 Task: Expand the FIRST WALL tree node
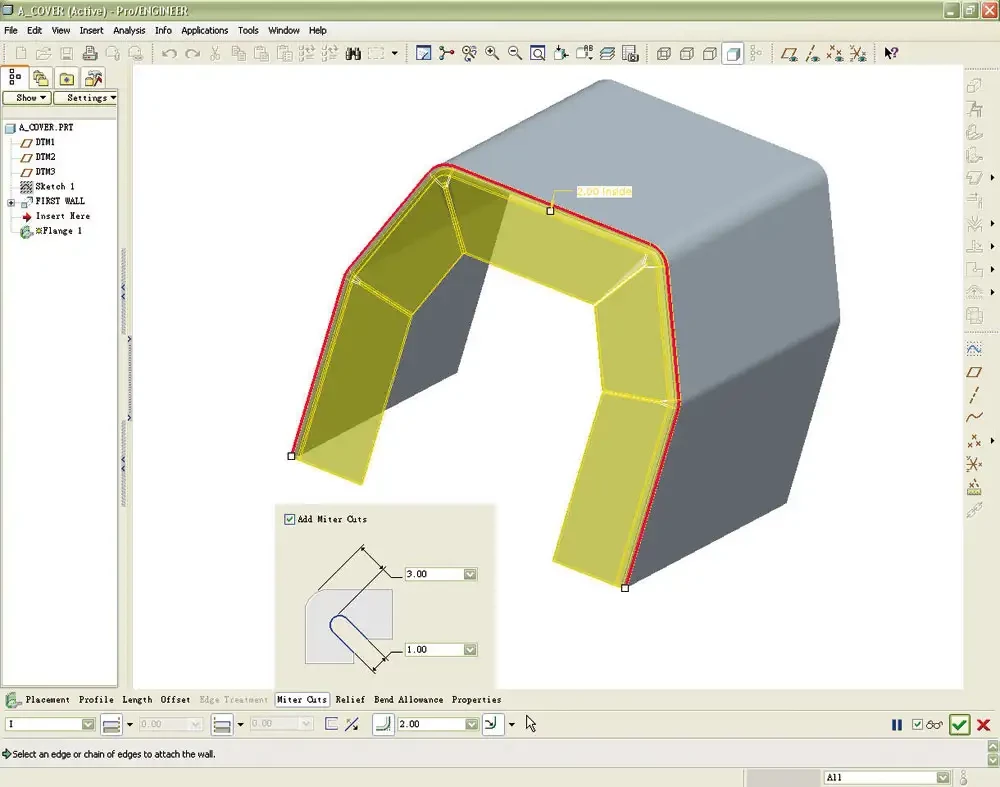point(11,202)
